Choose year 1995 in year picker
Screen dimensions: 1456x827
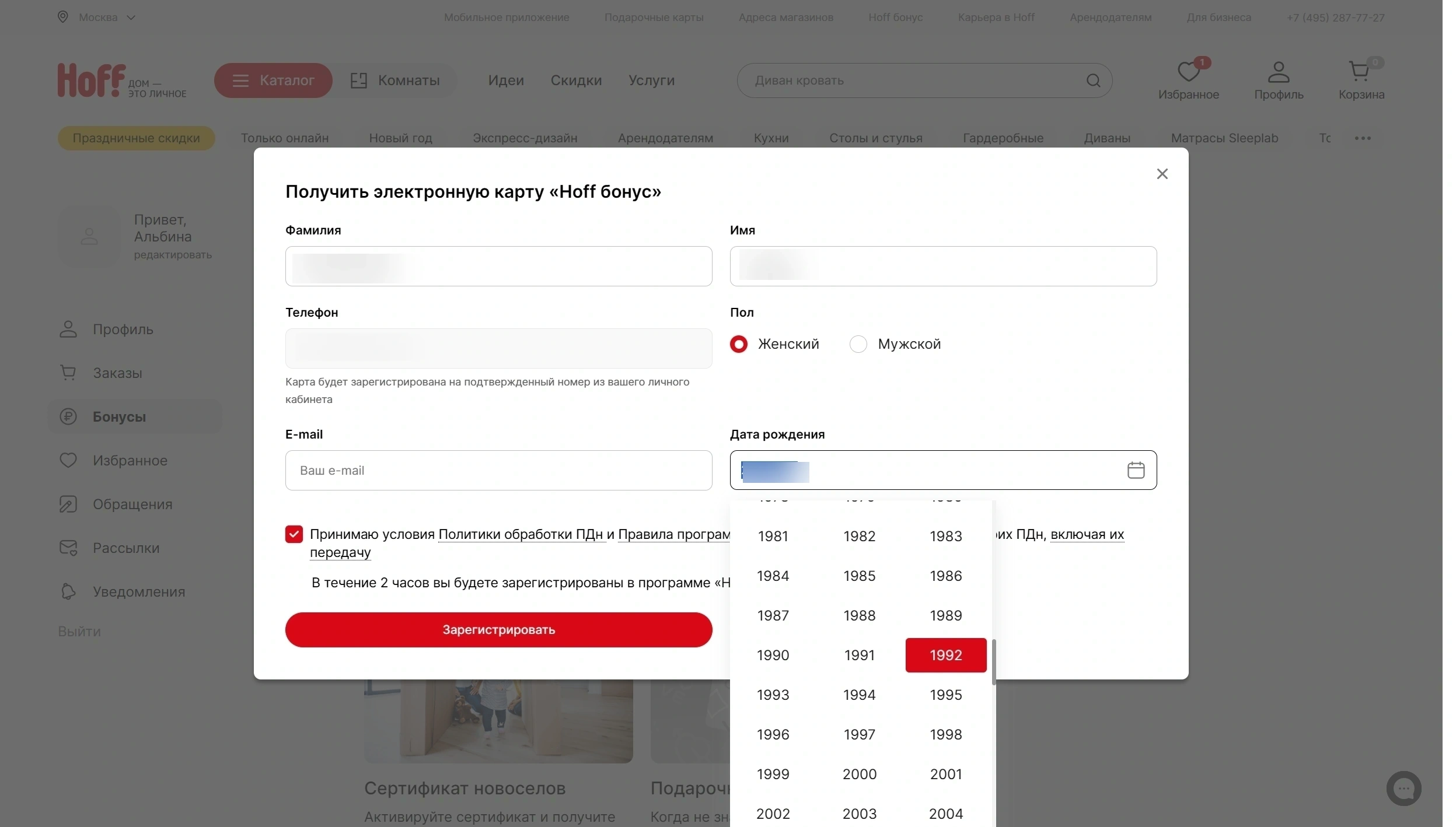click(x=946, y=695)
